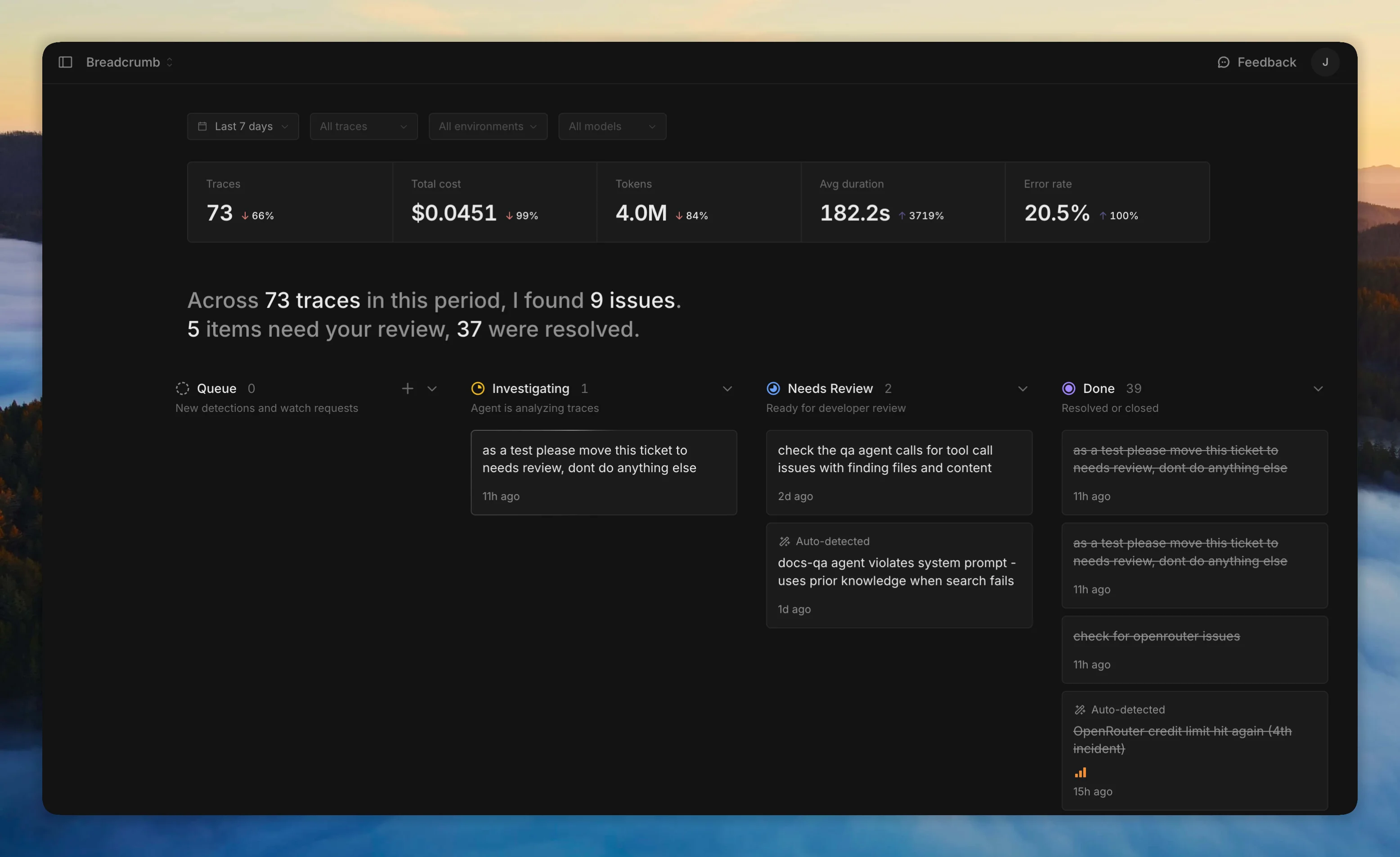The width and height of the screenshot is (1400, 857).
Task: Open the Breadcrumb workspace switcher
Action: (130, 62)
